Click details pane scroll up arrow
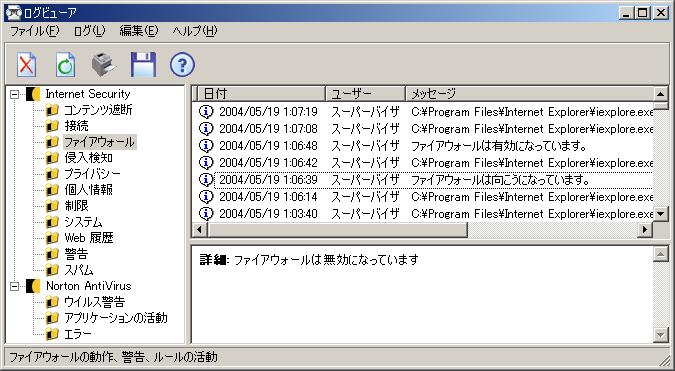675x371 pixels. [660, 254]
